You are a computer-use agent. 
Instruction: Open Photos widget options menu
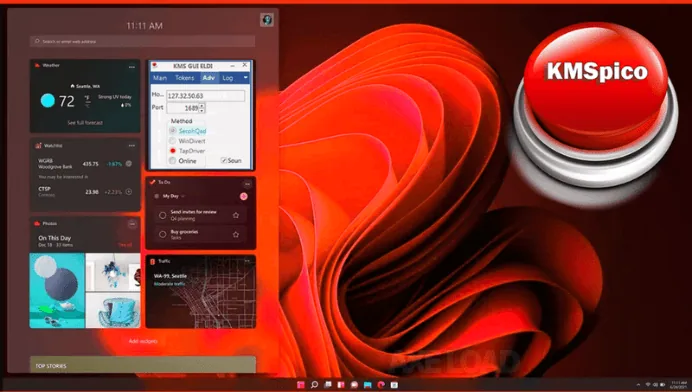(x=132, y=224)
